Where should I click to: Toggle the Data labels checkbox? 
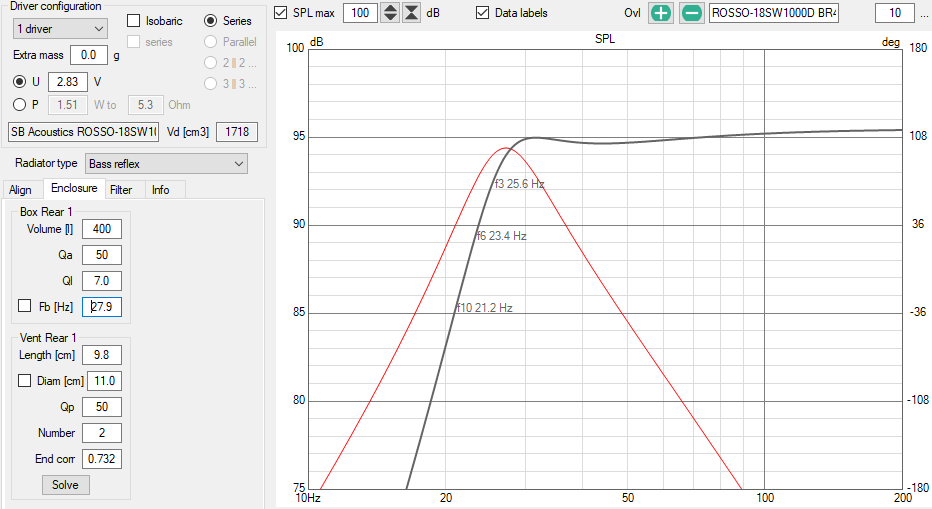483,12
